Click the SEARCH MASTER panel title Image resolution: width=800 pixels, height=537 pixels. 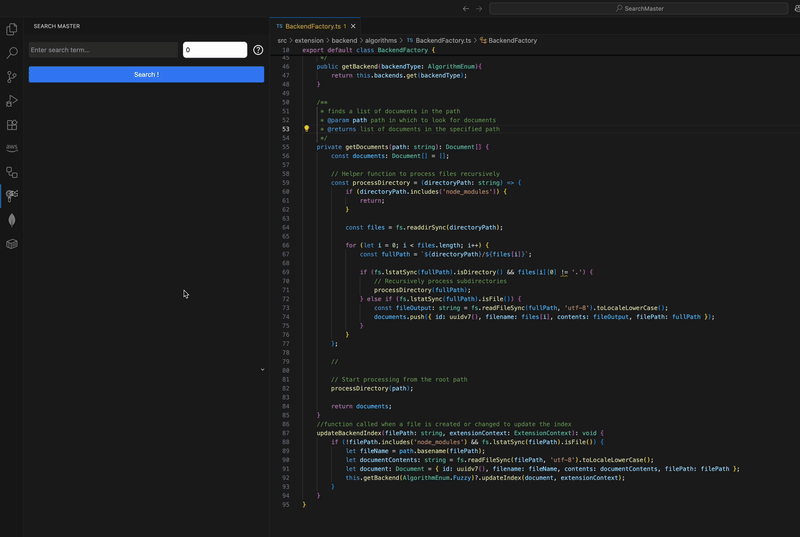pyautogui.click(x=57, y=26)
